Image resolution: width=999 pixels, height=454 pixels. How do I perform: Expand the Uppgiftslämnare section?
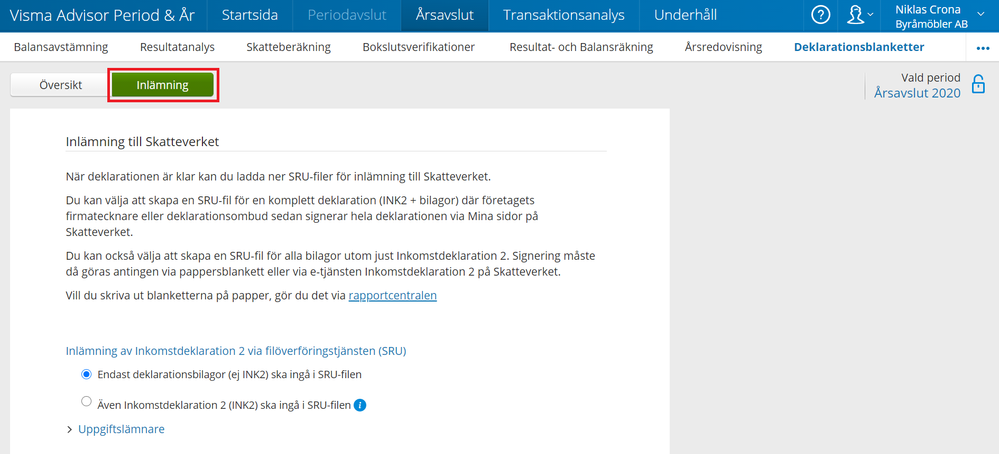[x=115, y=429]
